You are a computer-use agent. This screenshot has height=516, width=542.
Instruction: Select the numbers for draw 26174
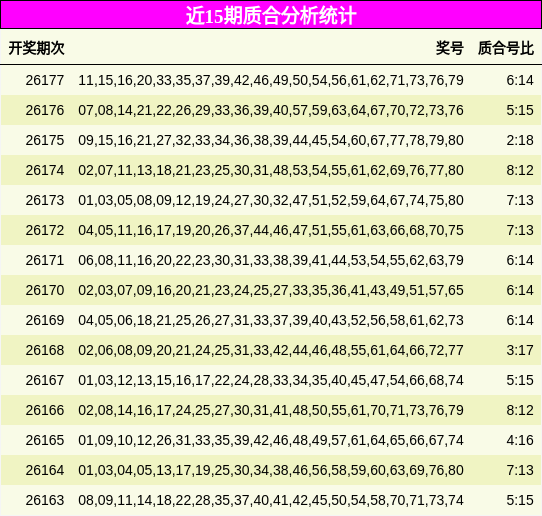pyautogui.click(x=271, y=170)
